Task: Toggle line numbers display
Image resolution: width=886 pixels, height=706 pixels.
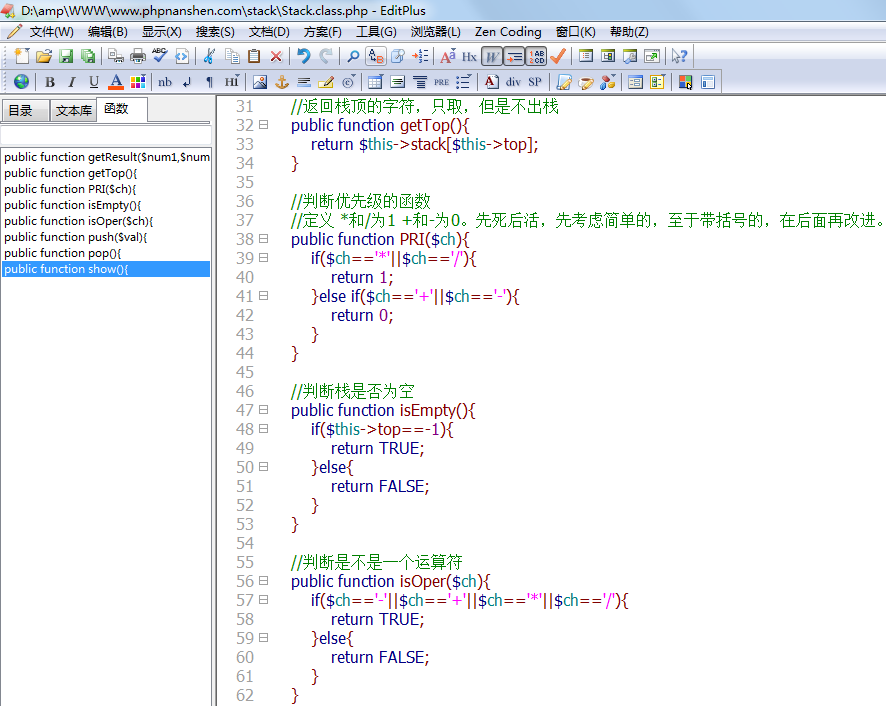Action: pos(536,57)
